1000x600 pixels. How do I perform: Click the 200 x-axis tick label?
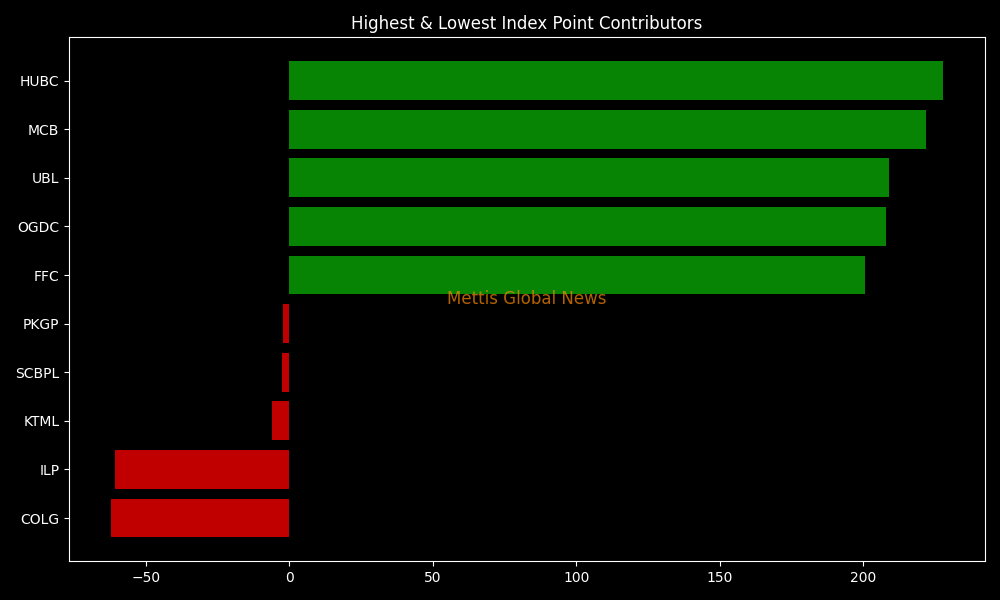(x=864, y=577)
